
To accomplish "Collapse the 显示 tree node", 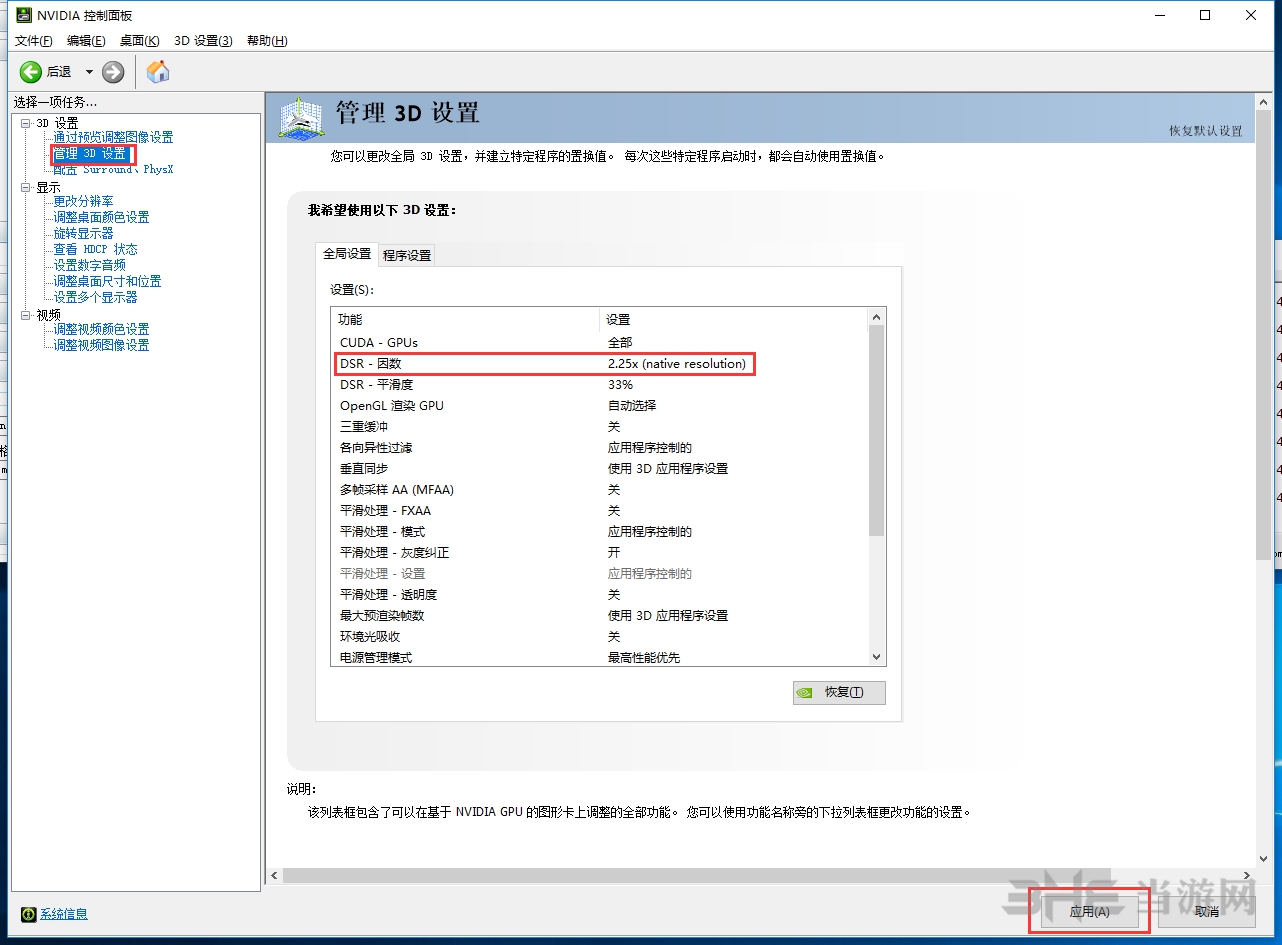I will pyautogui.click(x=26, y=187).
